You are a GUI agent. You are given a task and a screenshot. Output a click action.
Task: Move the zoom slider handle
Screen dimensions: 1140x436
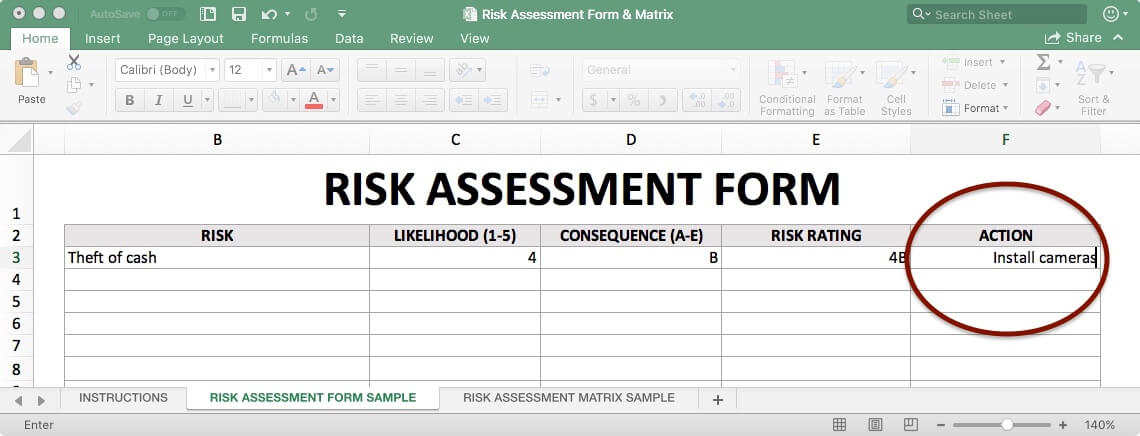click(x=1007, y=424)
